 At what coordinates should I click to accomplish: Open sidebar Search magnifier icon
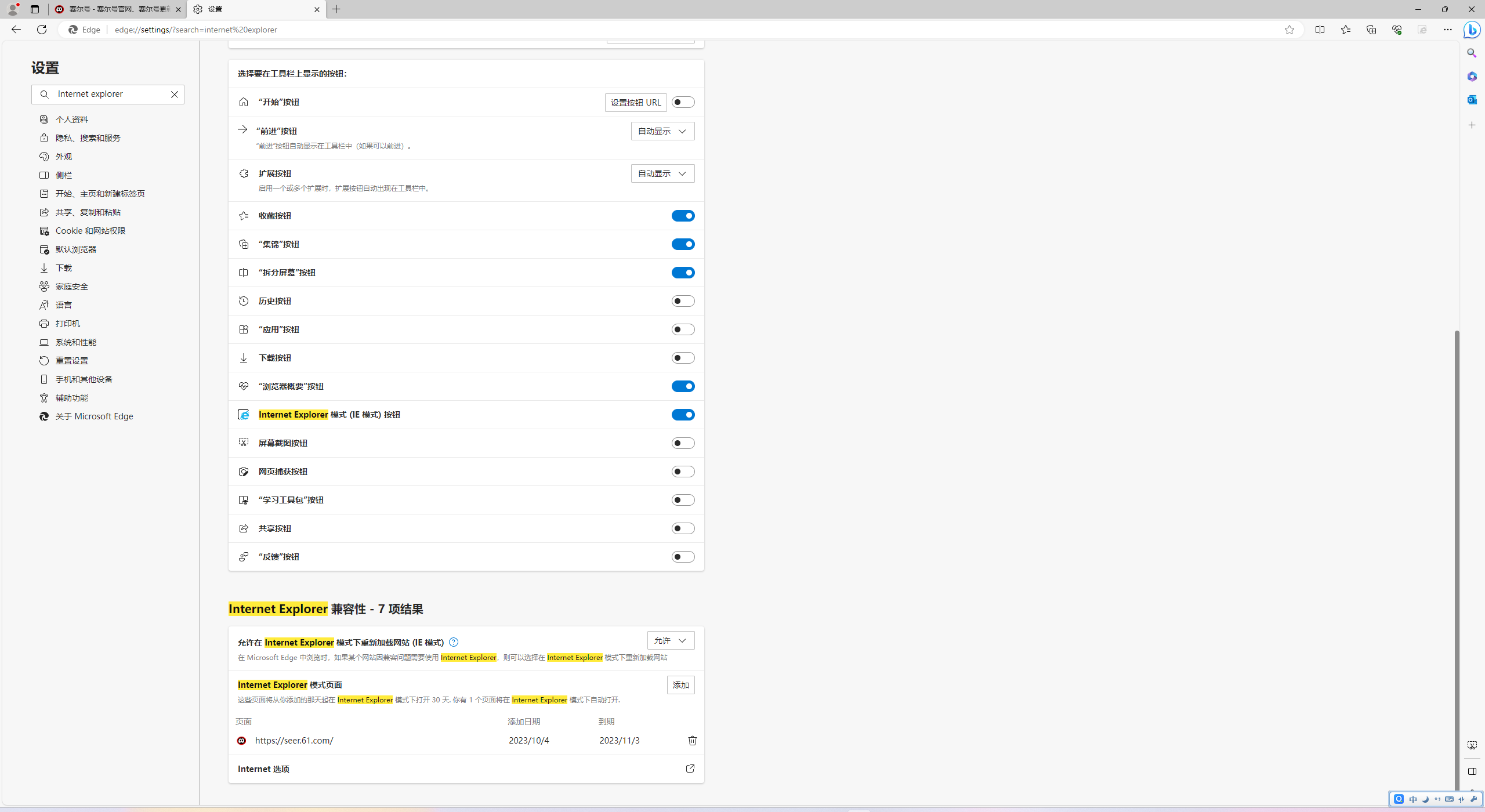click(x=1472, y=53)
